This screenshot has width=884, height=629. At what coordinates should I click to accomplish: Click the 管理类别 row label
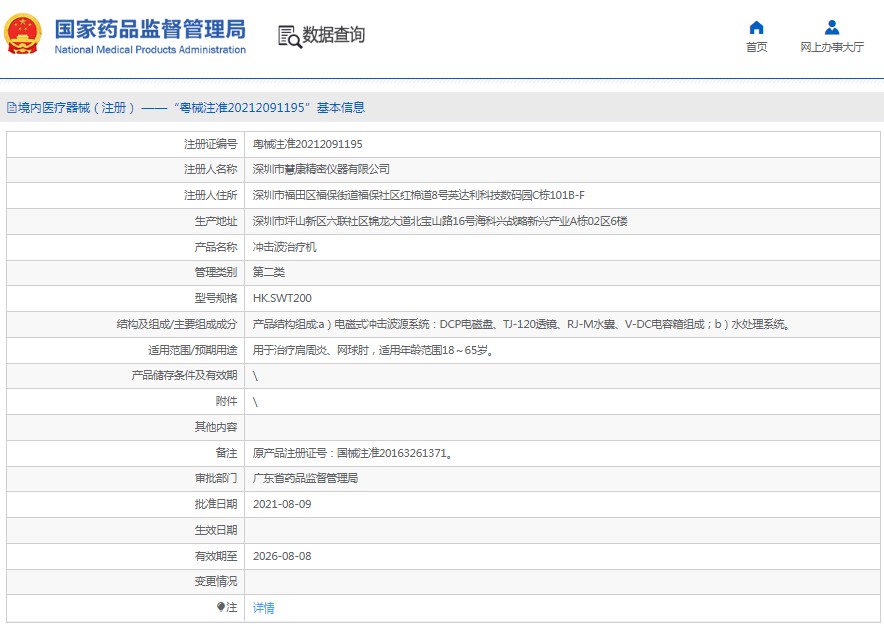pos(216,272)
